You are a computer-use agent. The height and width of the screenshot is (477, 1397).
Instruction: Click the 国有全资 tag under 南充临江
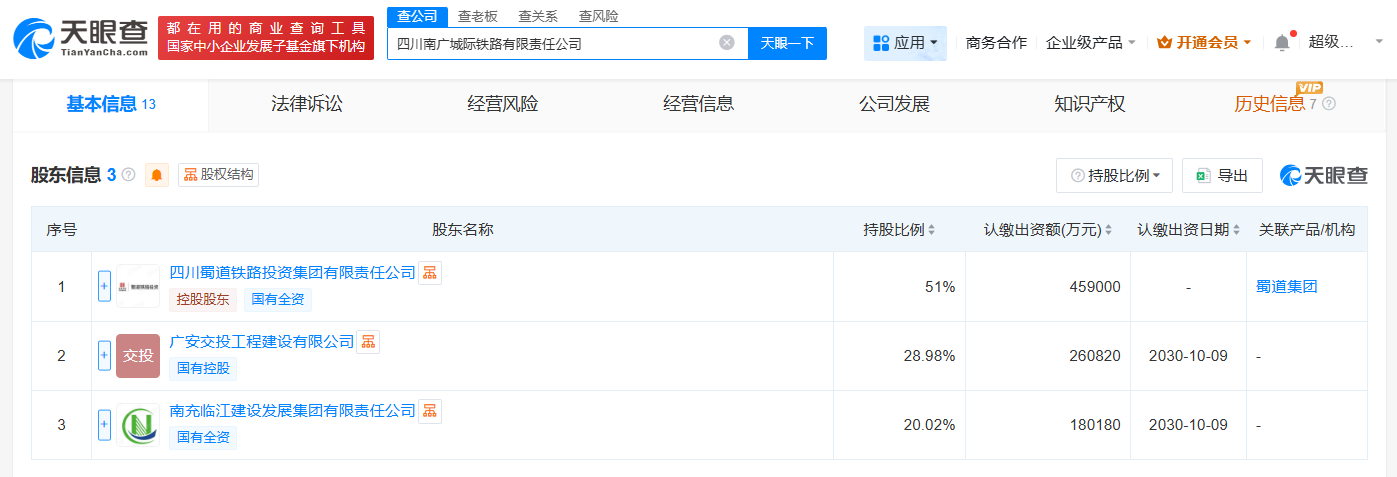(x=203, y=437)
